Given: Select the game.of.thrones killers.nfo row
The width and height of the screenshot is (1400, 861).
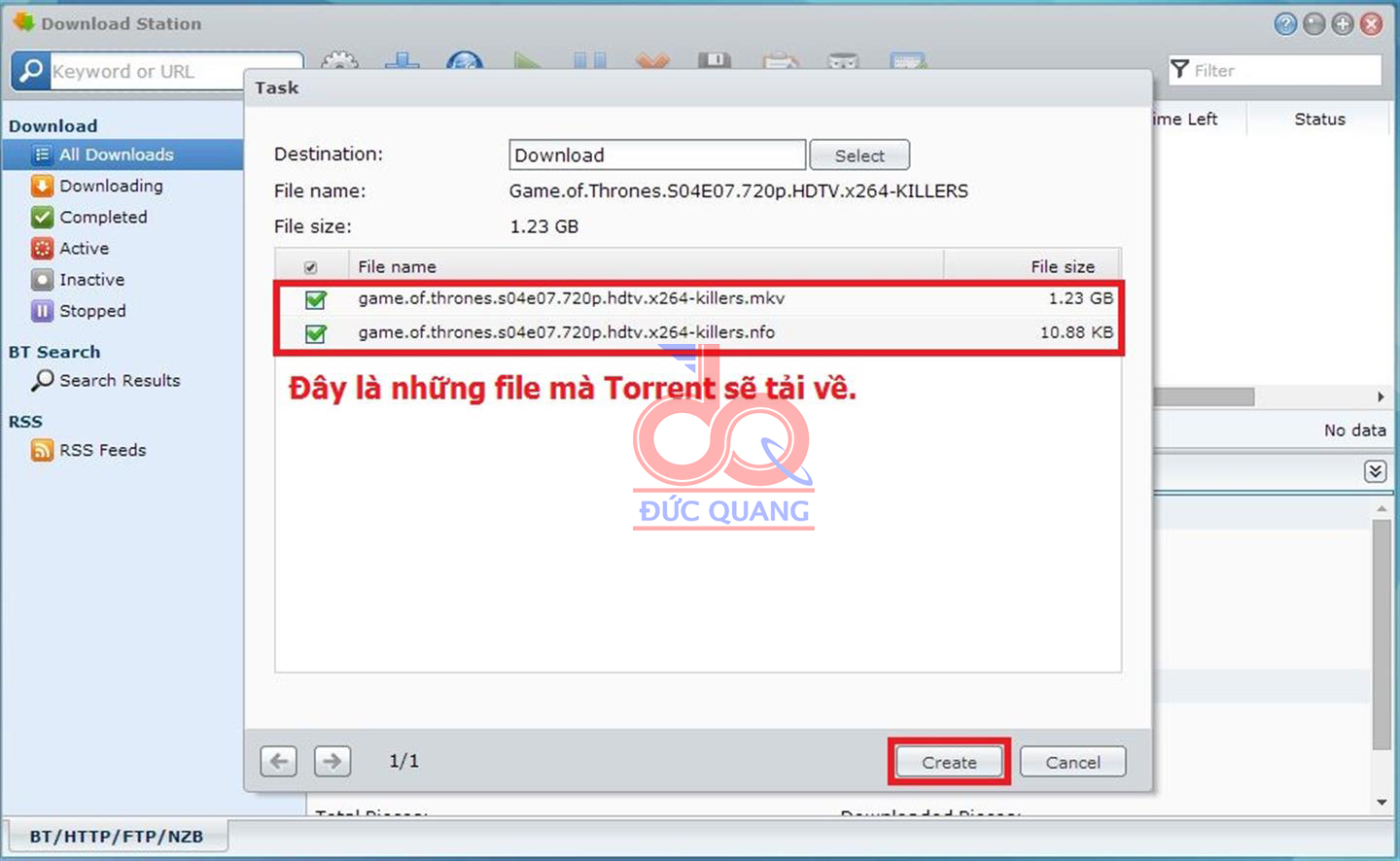Looking at the screenshot, I should tap(698, 332).
